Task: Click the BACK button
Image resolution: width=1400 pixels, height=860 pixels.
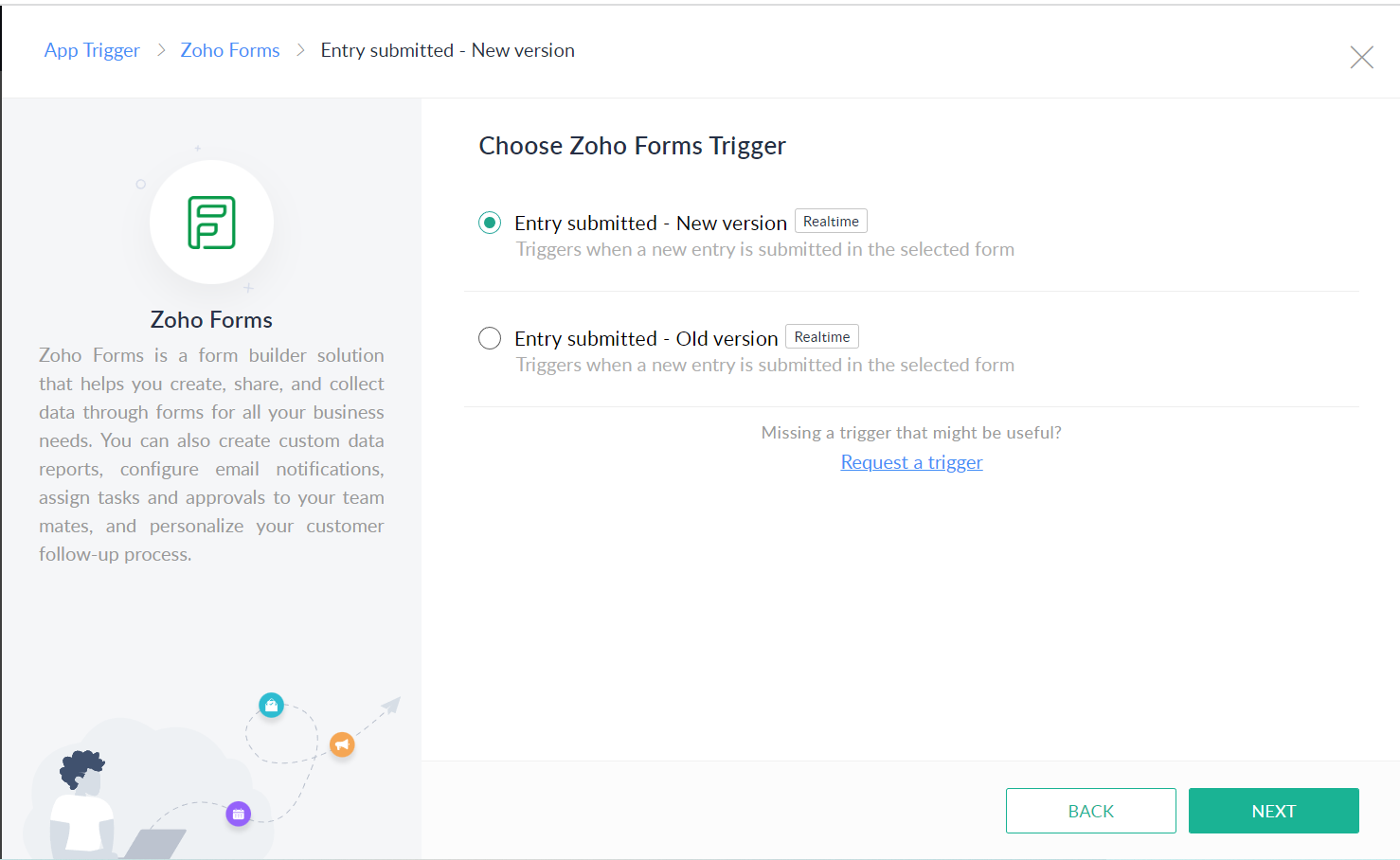Action: click(1091, 811)
